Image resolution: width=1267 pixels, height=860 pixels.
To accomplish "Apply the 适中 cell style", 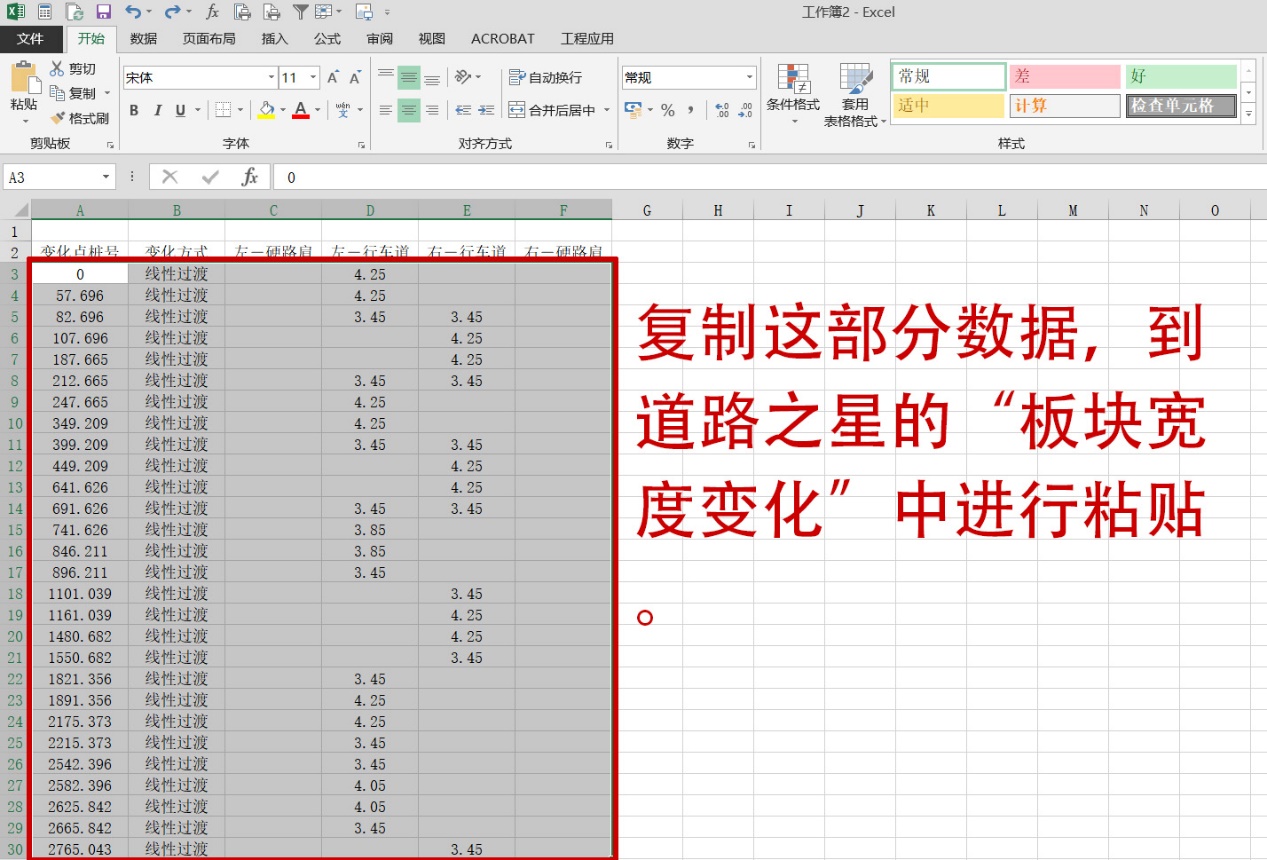I will pos(948,106).
